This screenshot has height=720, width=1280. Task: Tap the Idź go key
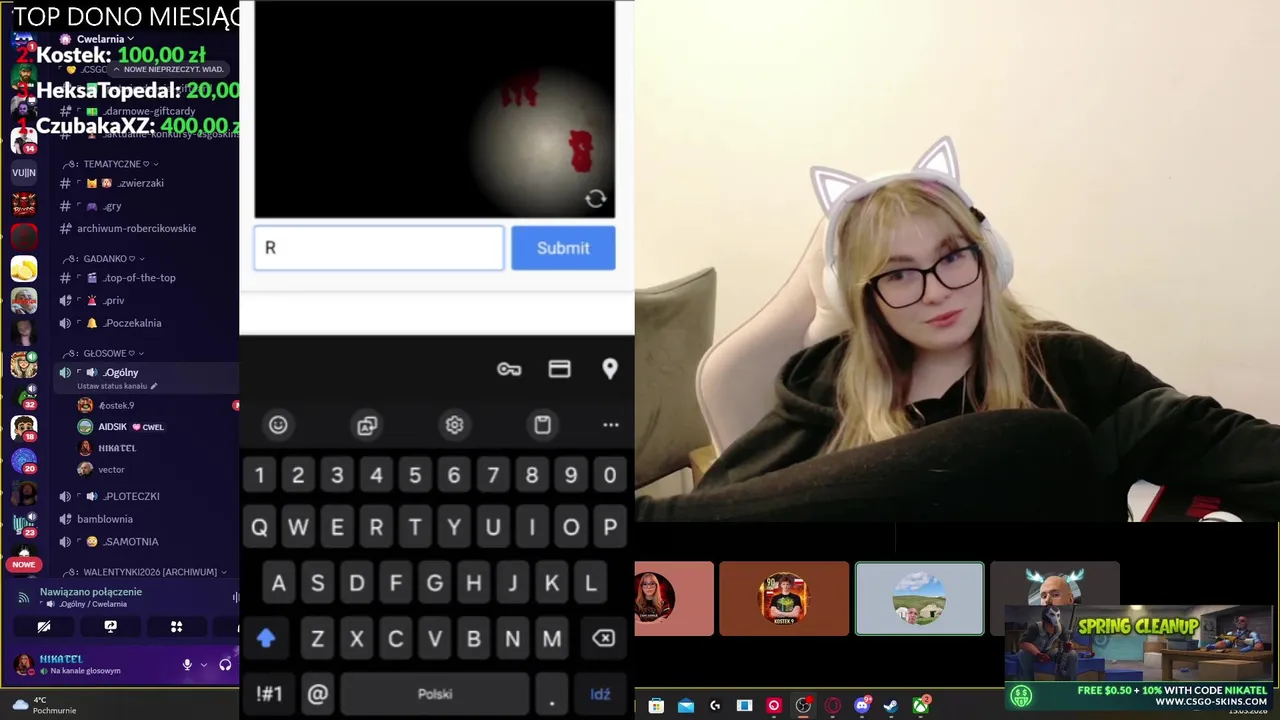[x=600, y=694]
